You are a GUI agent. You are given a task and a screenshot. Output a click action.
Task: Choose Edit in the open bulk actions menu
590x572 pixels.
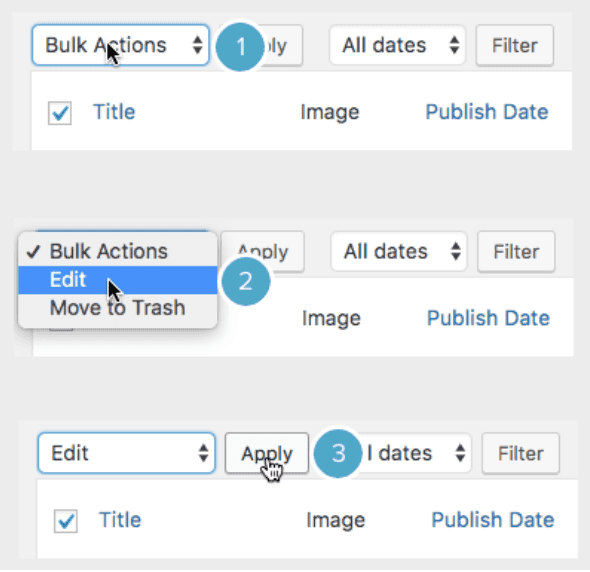point(118,280)
